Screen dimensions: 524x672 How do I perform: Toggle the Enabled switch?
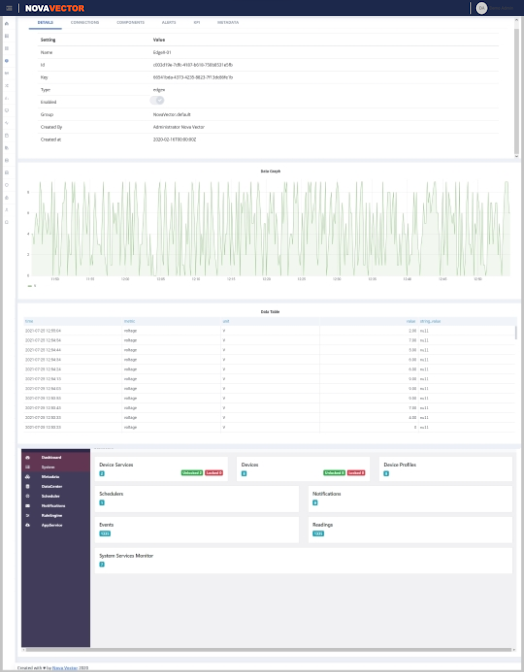click(157, 100)
